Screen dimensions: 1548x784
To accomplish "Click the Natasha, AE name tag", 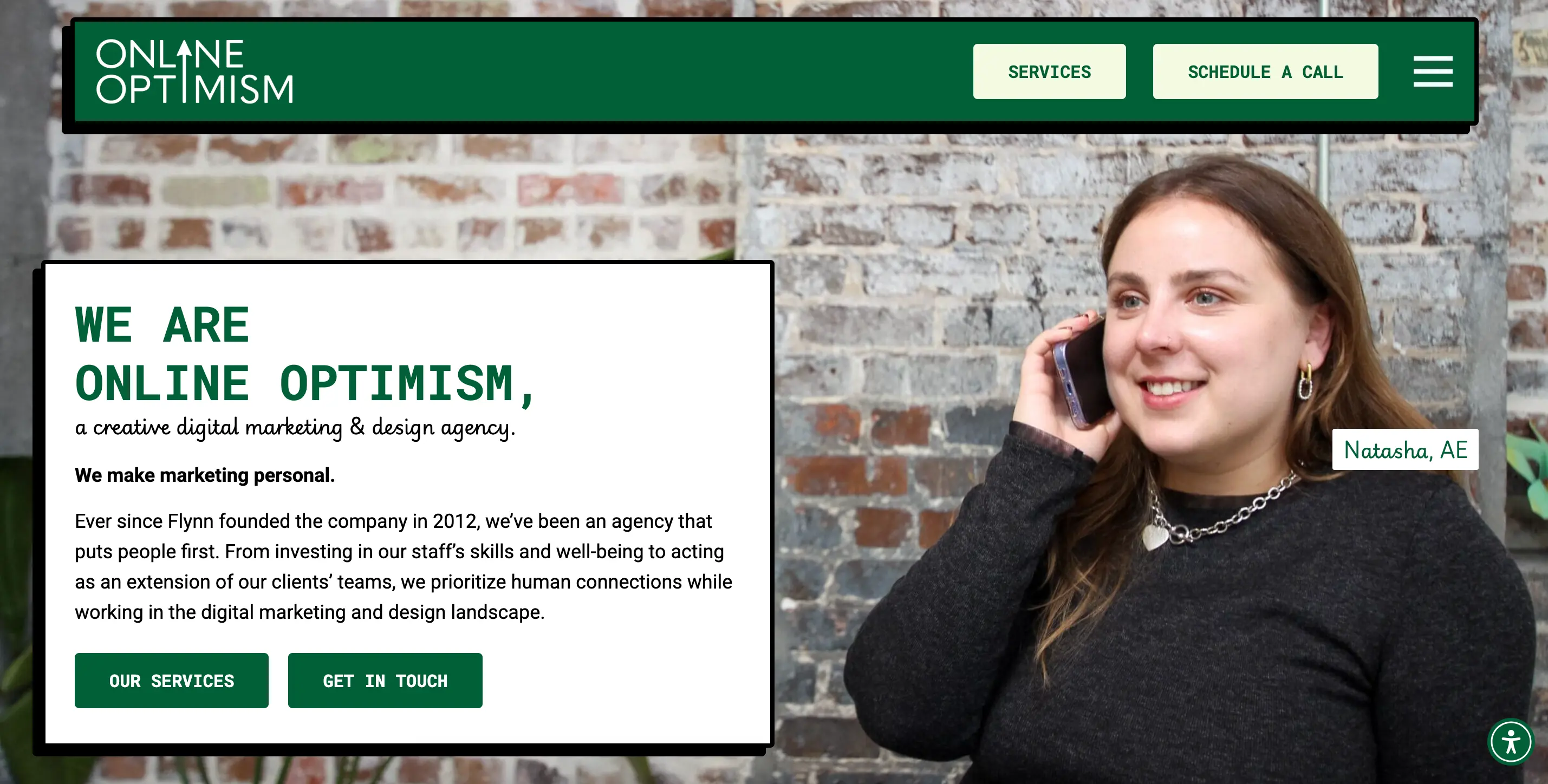I will click(x=1405, y=449).
